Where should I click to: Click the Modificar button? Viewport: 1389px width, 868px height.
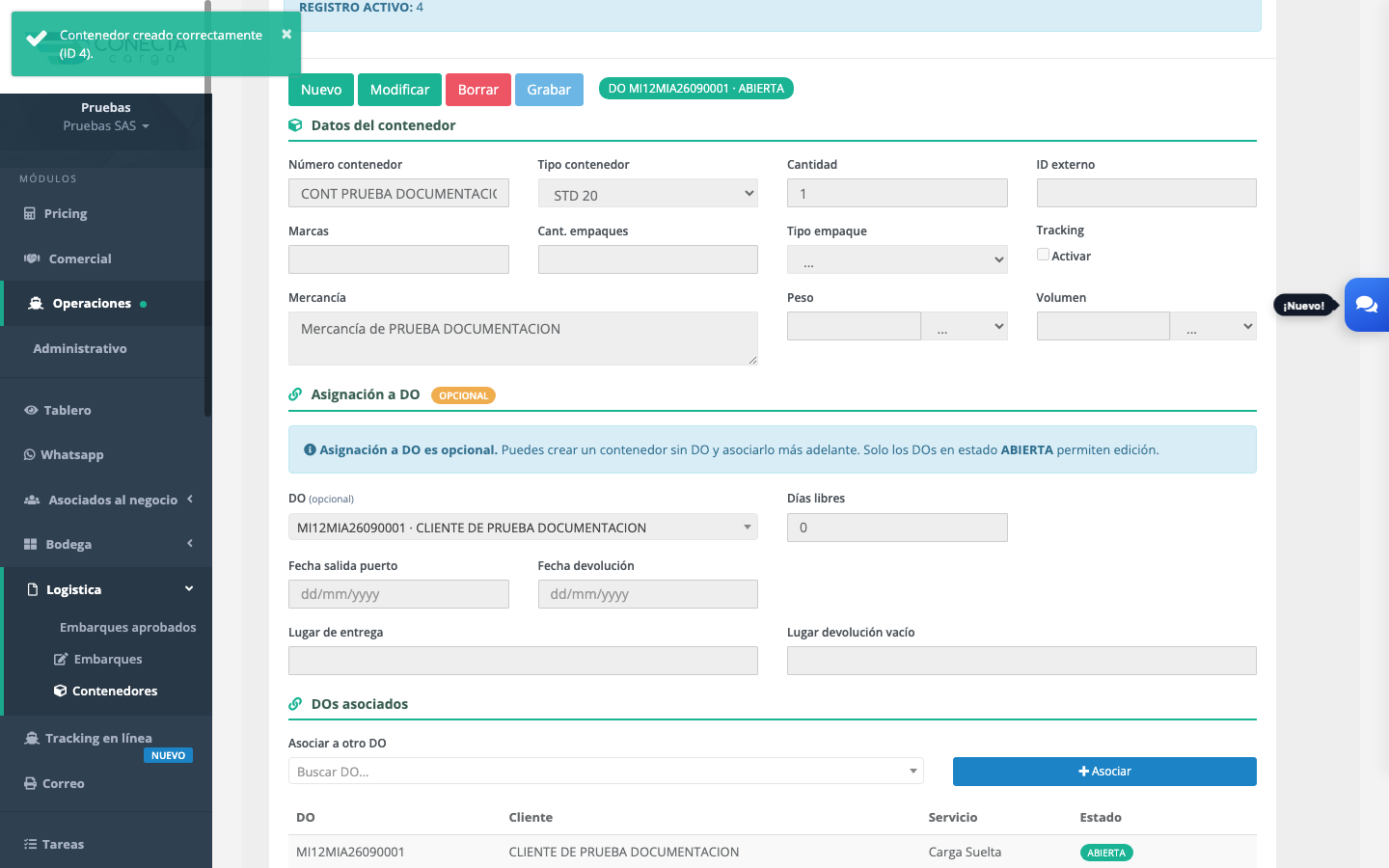[x=399, y=90]
